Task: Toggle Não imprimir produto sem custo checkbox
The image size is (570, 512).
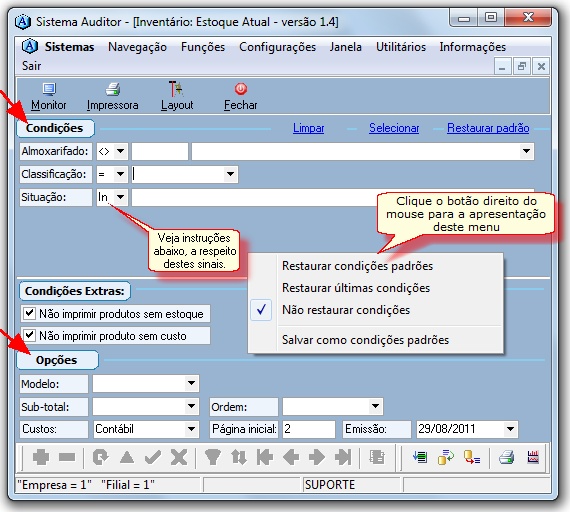Action: point(29,335)
